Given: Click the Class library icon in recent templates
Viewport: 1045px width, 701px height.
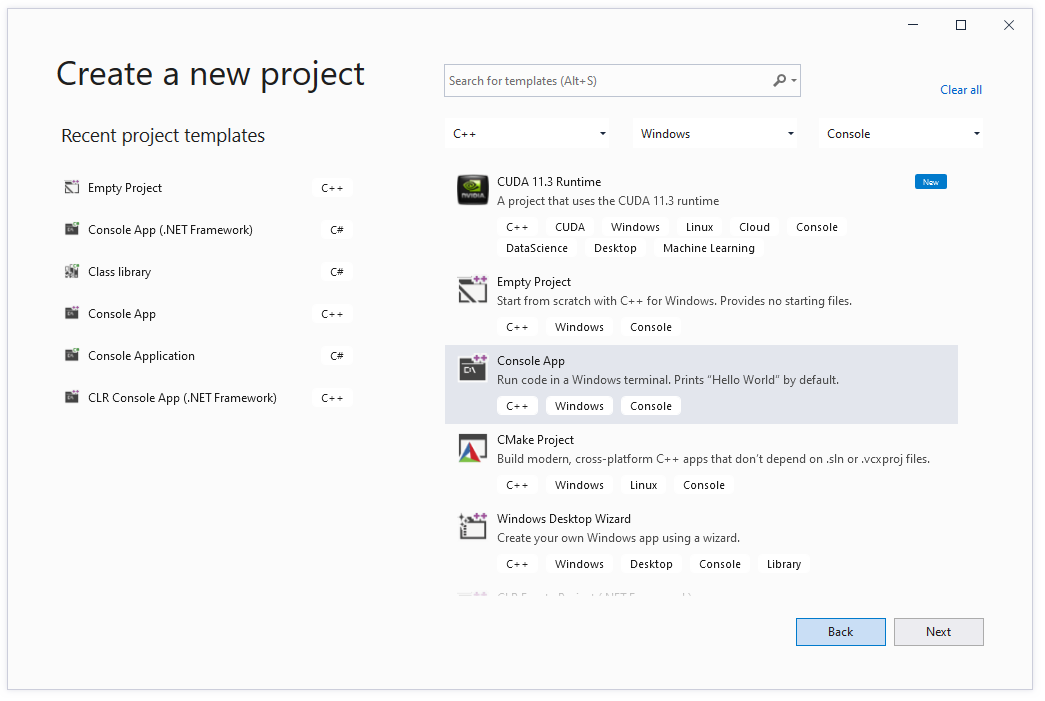Looking at the screenshot, I should coord(72,271).
